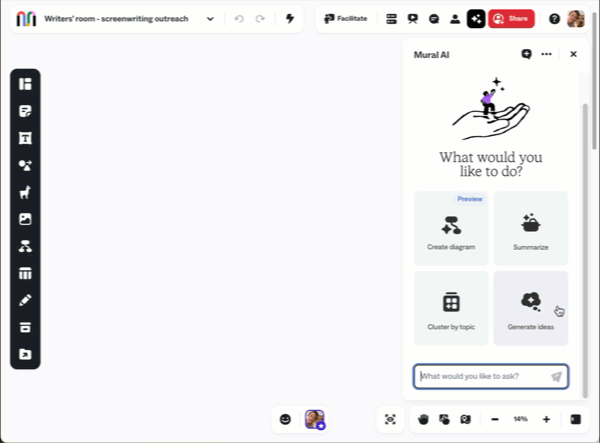The height and width of the screenshot is (443, 600).
Task: Select the text tool
Action: click(x=25, y=138)
